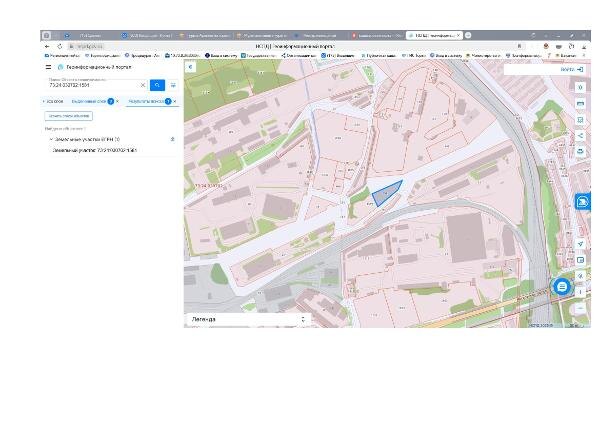Switch to the browser tab with the red icon
This screenshot has height=424, width=600.
point(377,35)
